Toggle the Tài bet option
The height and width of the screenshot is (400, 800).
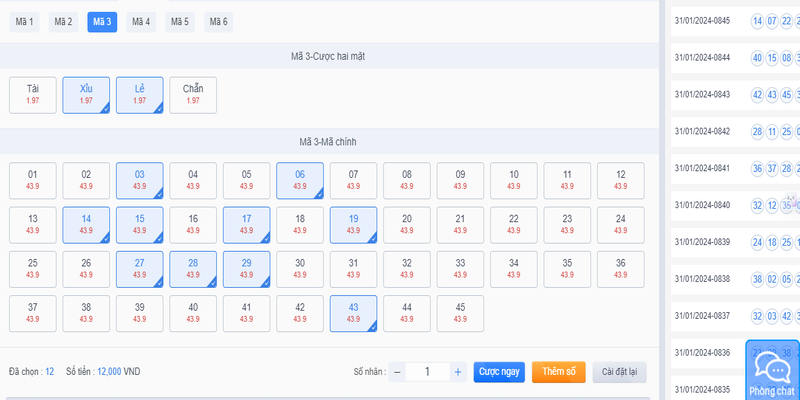point(33,95)
